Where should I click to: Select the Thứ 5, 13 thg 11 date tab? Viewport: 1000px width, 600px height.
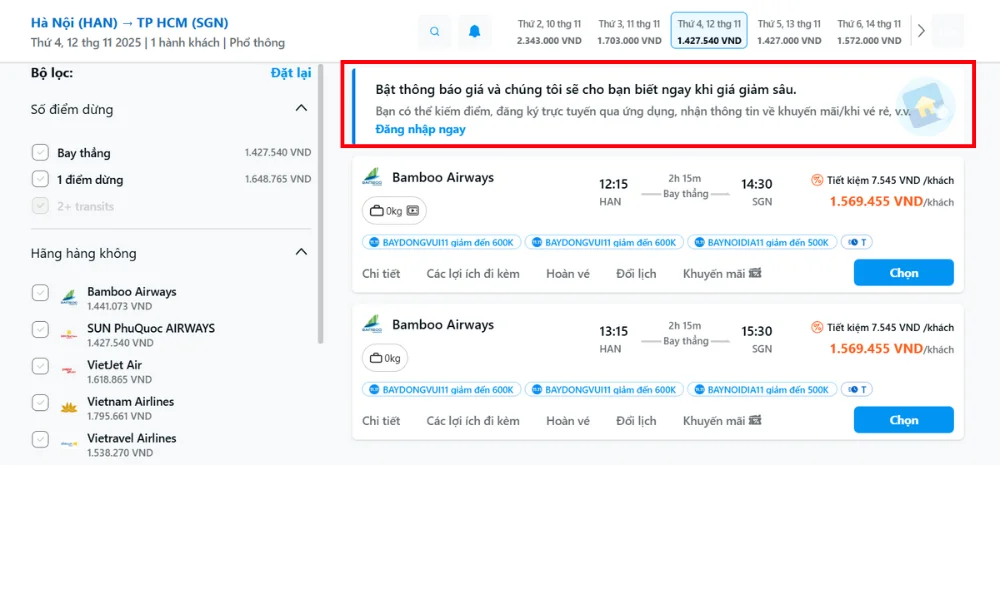tap(789, 32)
